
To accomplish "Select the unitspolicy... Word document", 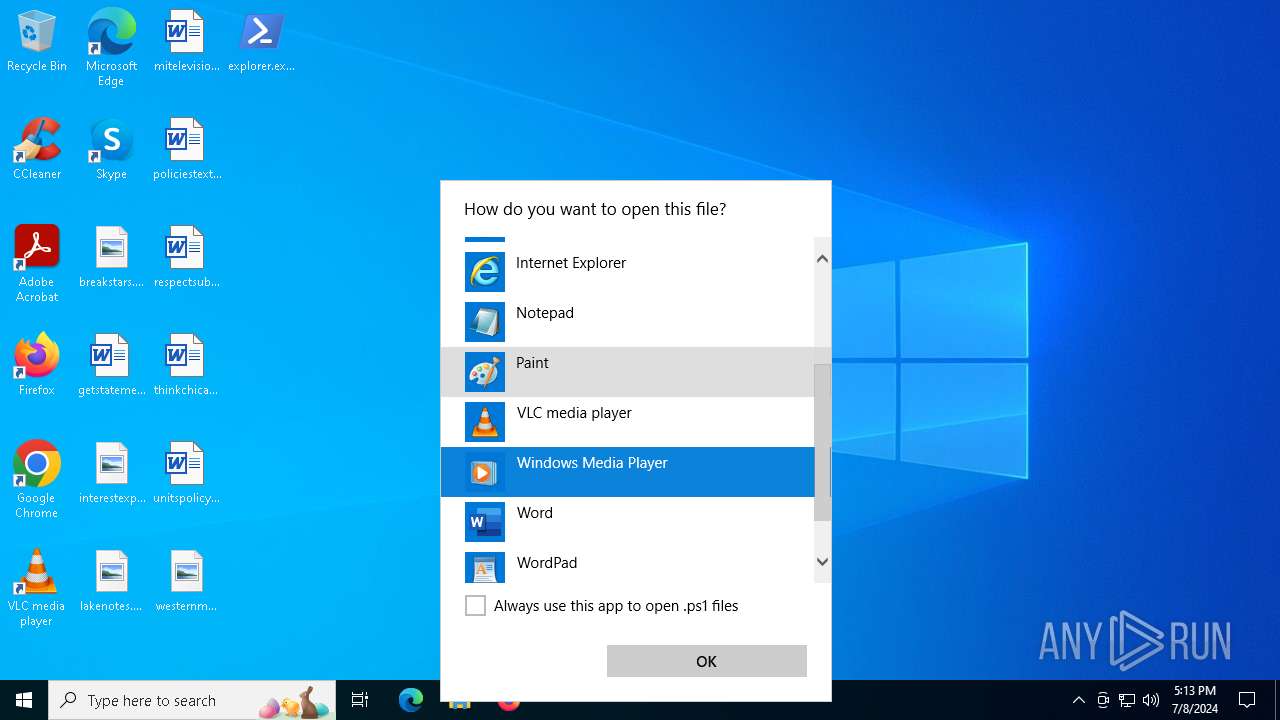I will pyautogui.click(x=186, y=474).
